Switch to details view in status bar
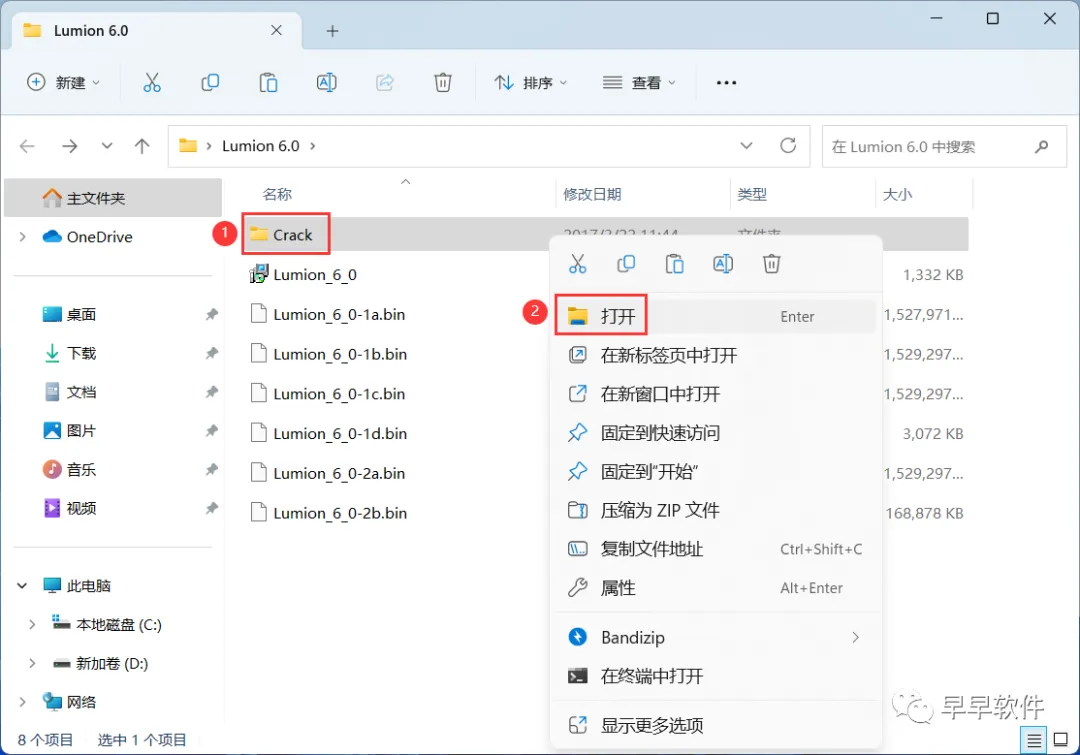1080x755 pixels. [1034, 741]
